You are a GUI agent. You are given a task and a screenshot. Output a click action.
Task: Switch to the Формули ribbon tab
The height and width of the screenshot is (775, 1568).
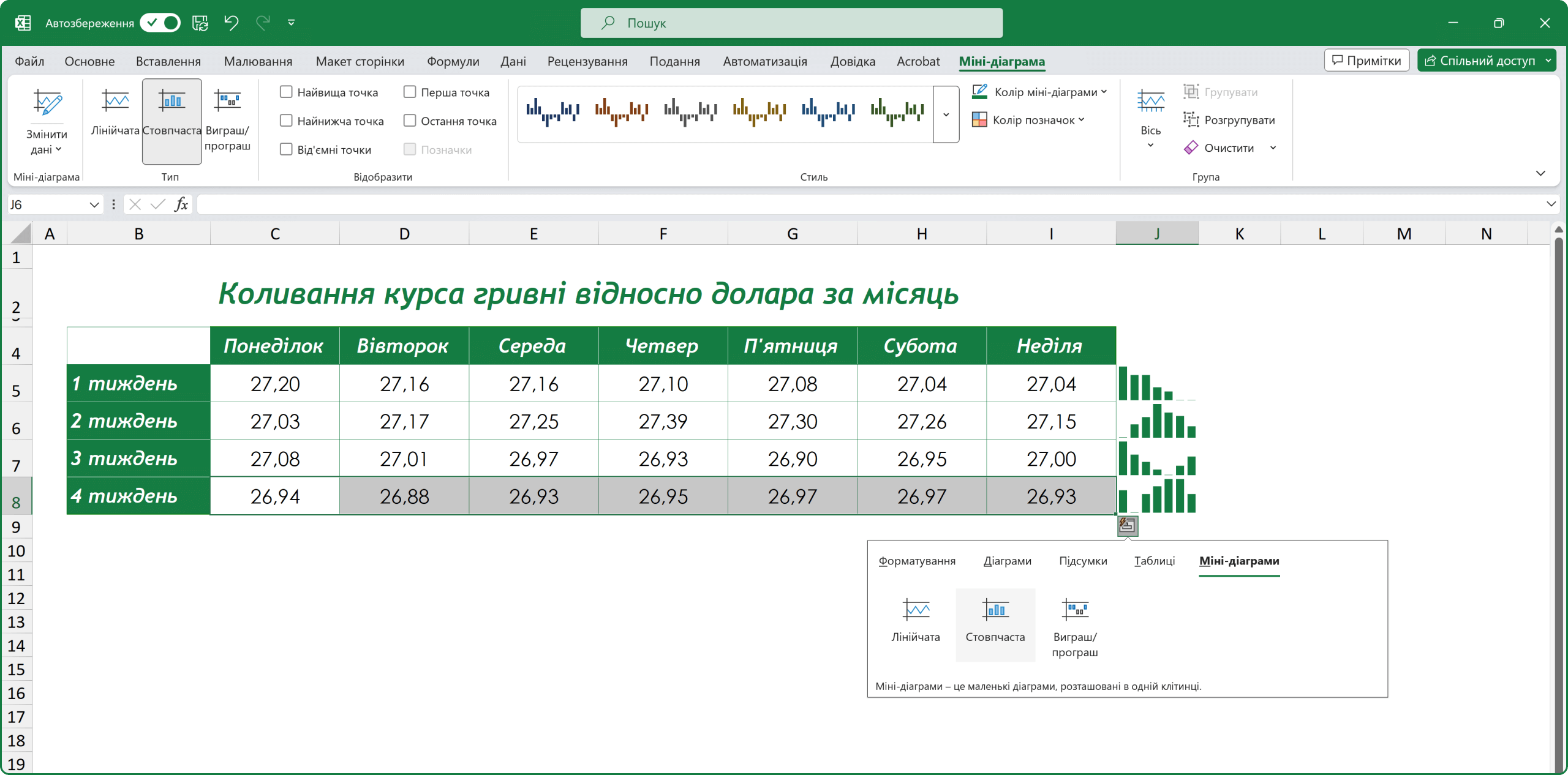453,61
